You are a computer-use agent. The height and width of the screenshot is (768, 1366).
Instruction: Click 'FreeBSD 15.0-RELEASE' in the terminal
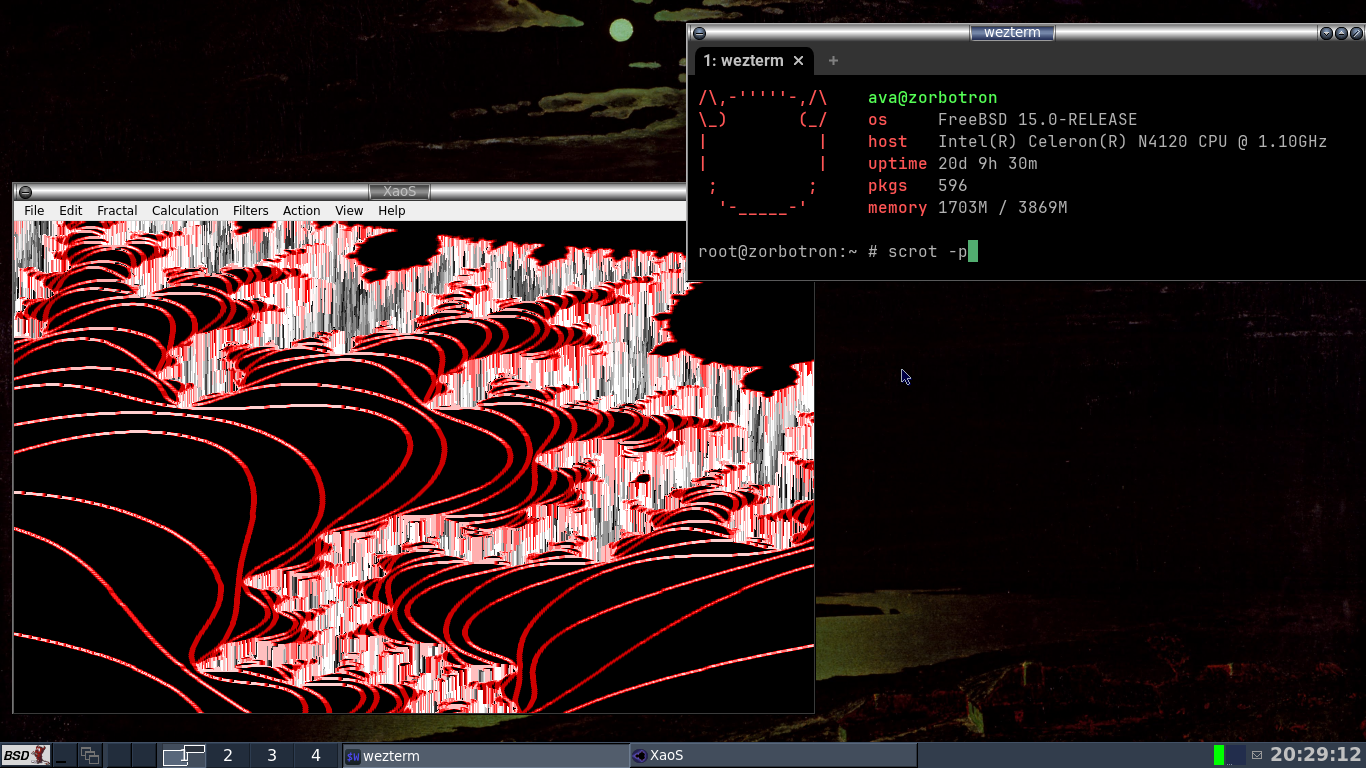tap(1037, 120)
